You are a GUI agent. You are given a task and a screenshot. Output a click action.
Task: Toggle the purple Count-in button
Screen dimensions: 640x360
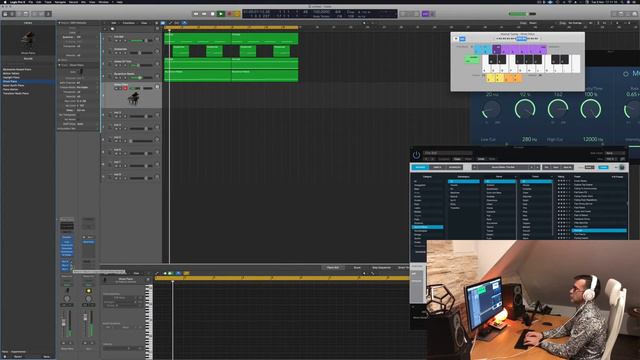(x=425, y=14)
